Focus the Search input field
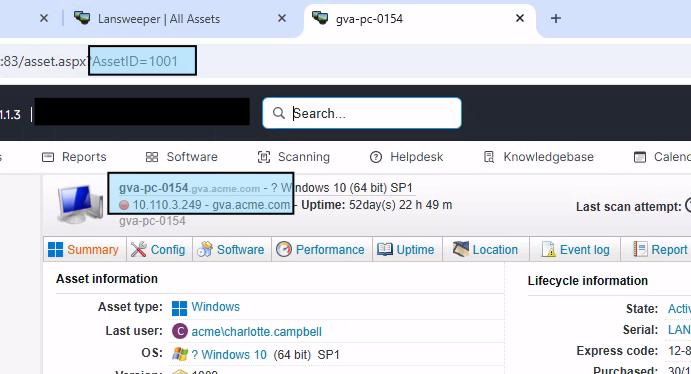Viewport: 691px width, 374px height. 362,113
